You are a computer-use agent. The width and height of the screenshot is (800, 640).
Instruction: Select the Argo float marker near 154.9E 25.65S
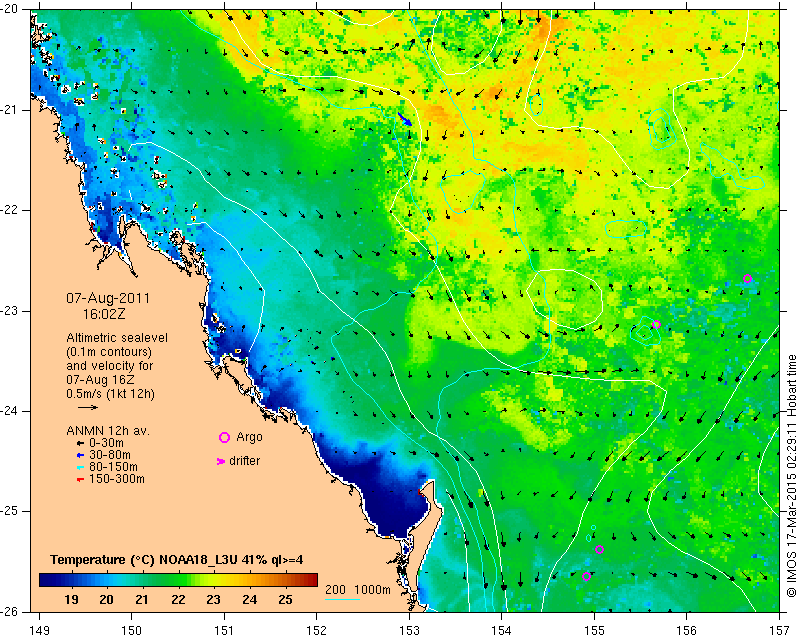click(x=586, y=577)
